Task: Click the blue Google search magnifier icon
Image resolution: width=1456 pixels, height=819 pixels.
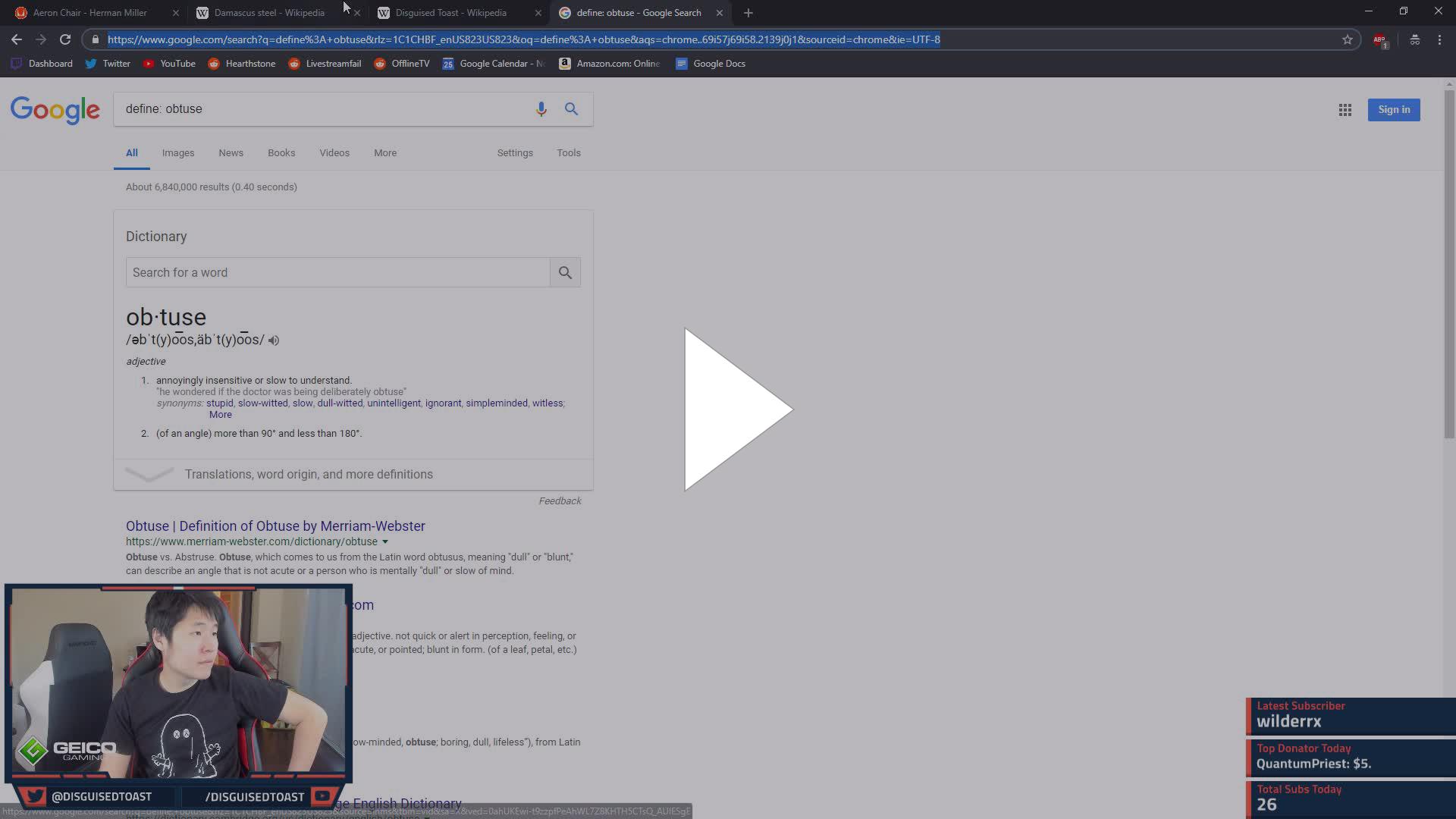Action: pos(571,109)
